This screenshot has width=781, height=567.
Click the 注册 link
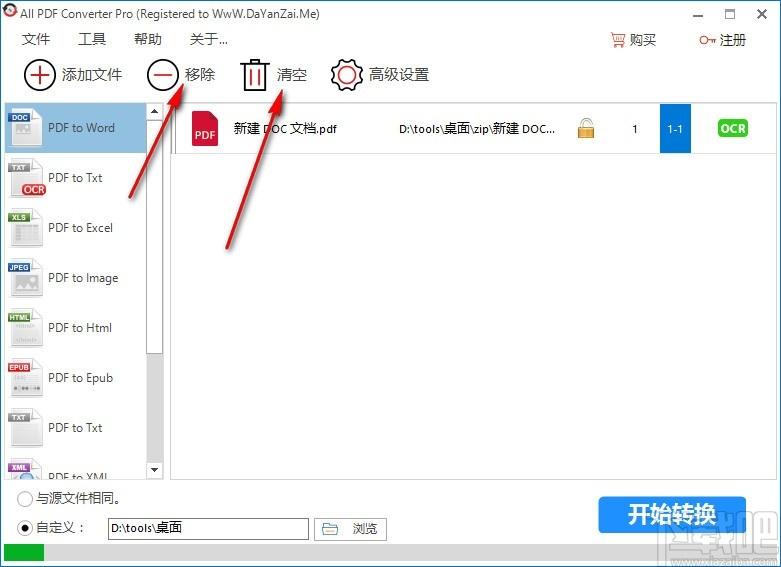coord(733,40)
